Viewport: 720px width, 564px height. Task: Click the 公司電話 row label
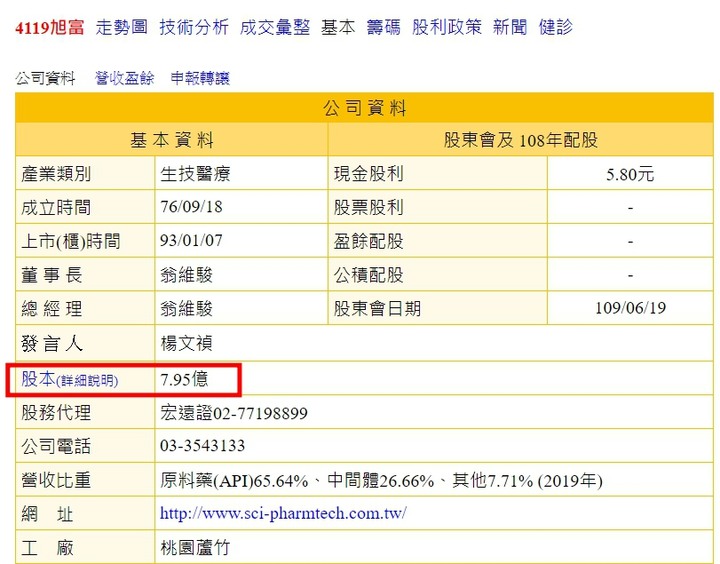point(56,446)
